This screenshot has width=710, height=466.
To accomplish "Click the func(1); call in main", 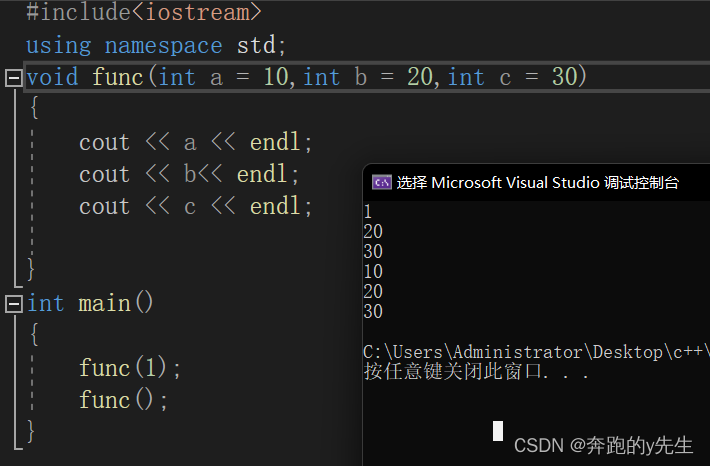I will click(130, 368).
